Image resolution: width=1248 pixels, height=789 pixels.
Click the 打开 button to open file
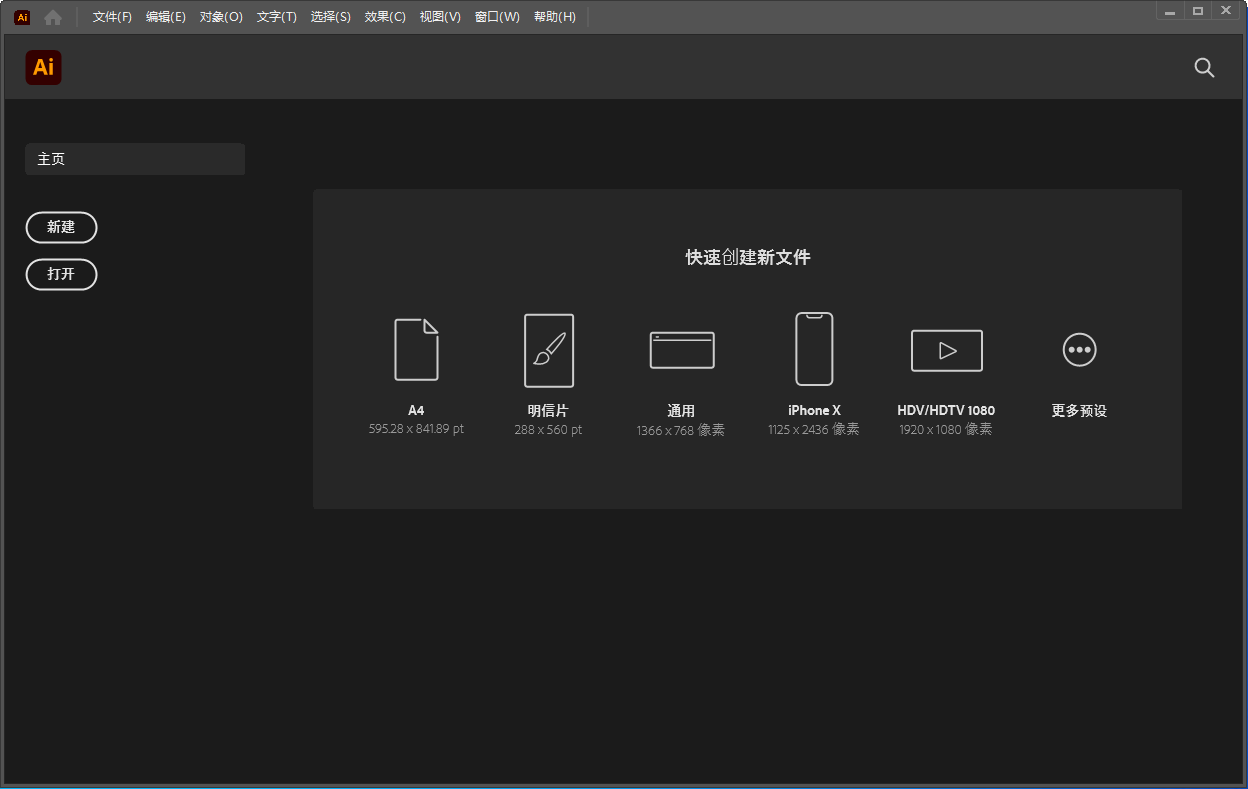61,274
